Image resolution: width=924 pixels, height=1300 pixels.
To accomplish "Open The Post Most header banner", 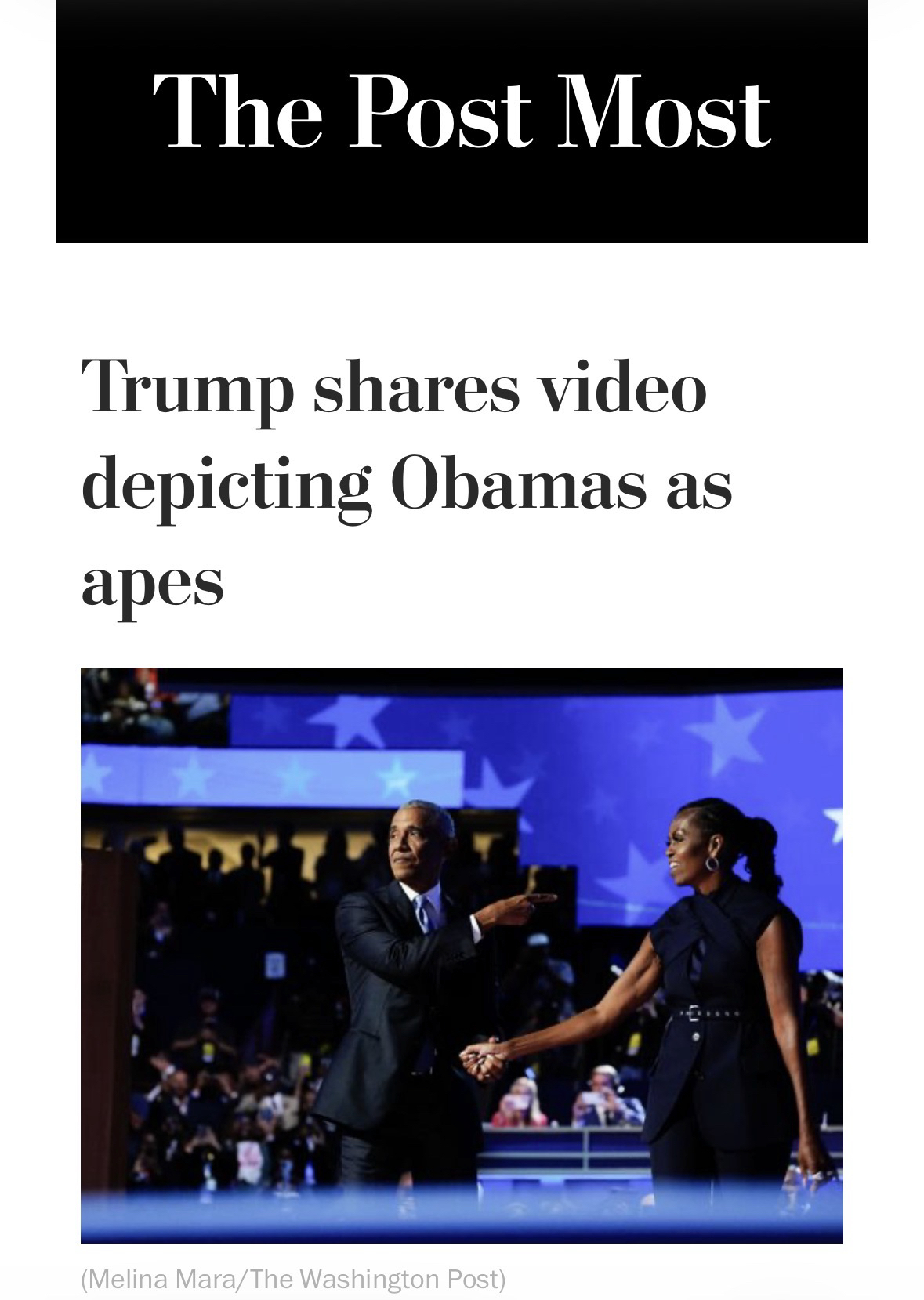I will point(462,121).
